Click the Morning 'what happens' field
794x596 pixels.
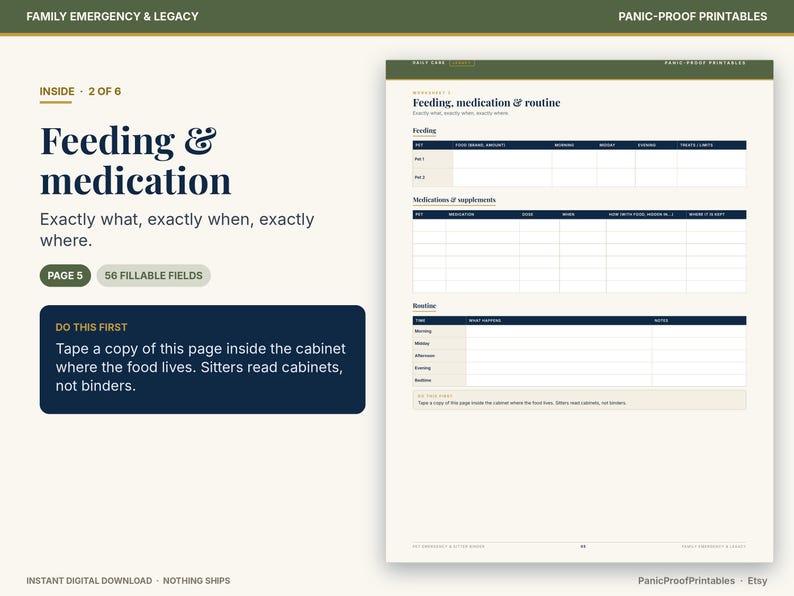(x=559, y=331)
